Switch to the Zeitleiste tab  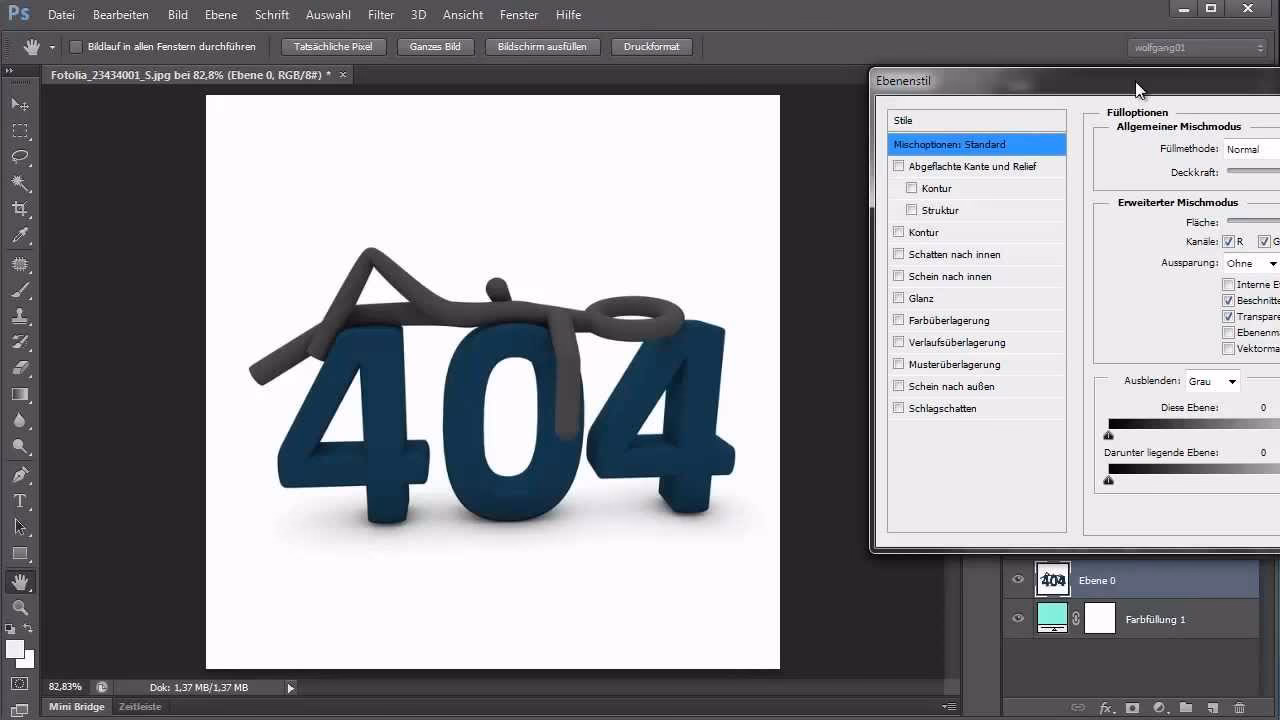click(x=140, y=706)
